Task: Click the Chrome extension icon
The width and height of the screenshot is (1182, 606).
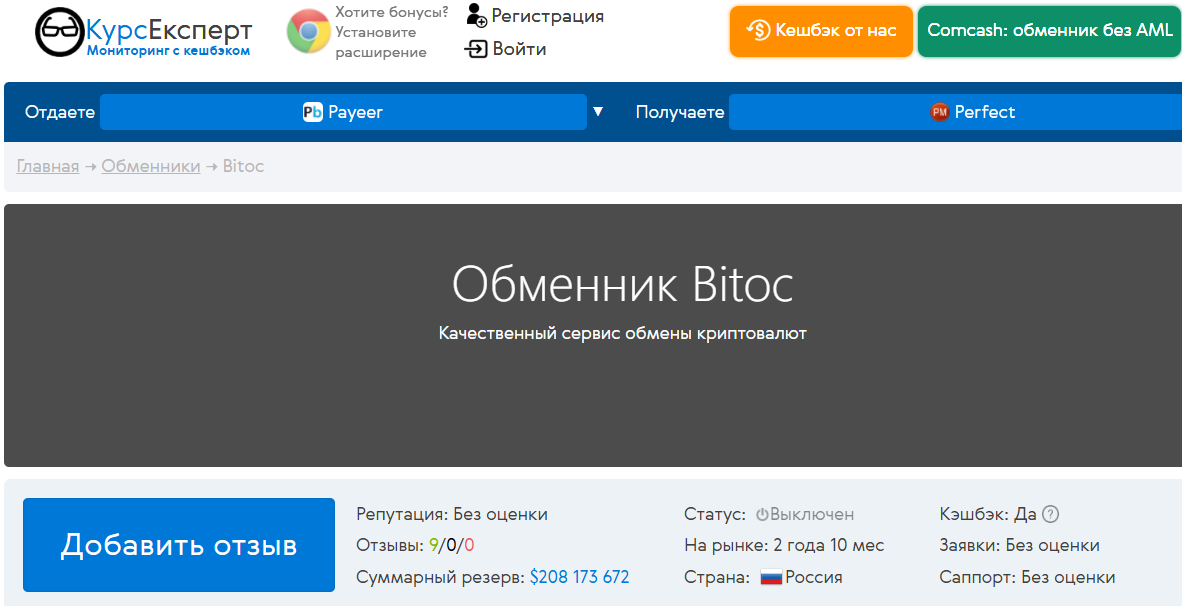Action: coord(307,31)
